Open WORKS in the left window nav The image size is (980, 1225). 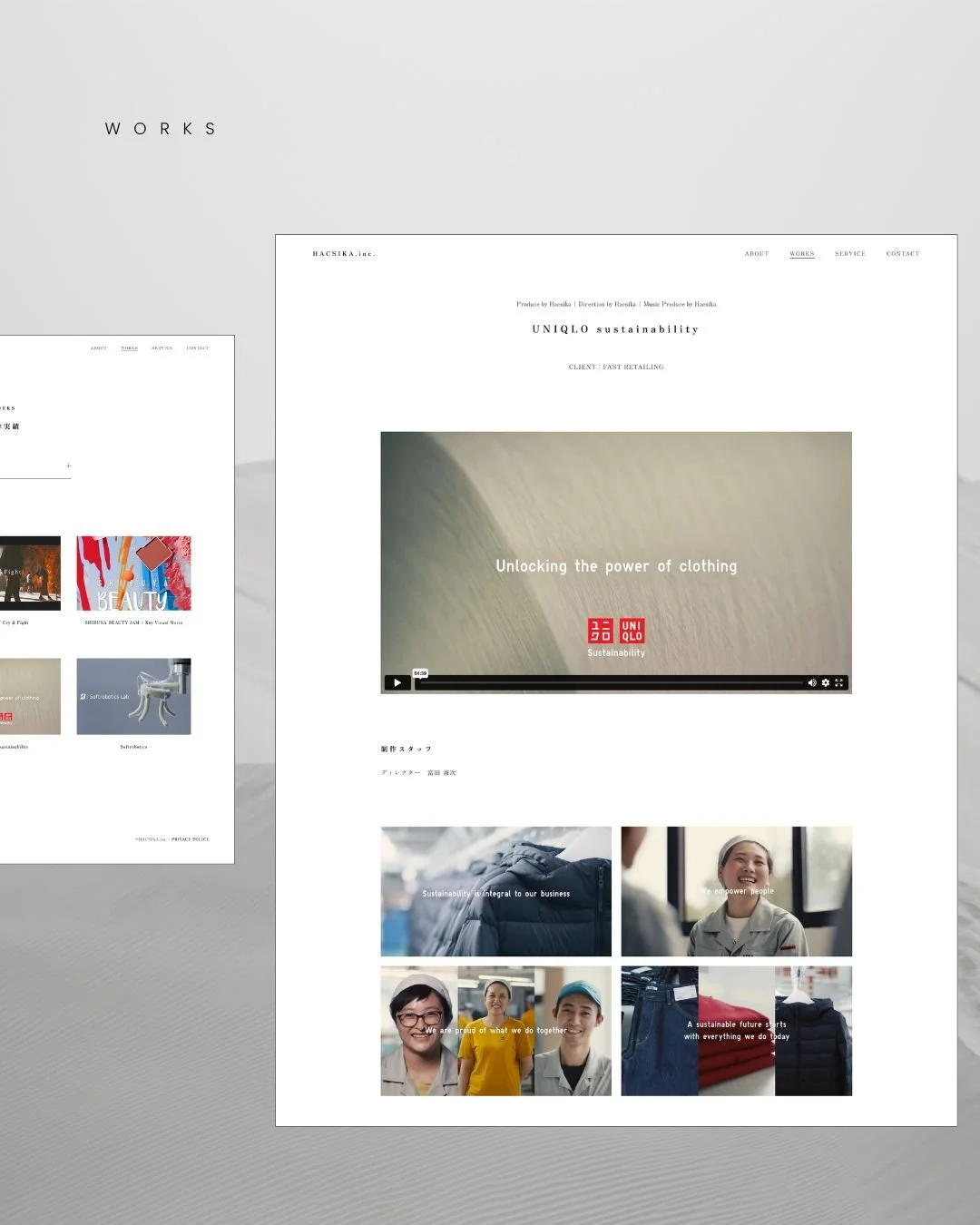pos(130,348)
